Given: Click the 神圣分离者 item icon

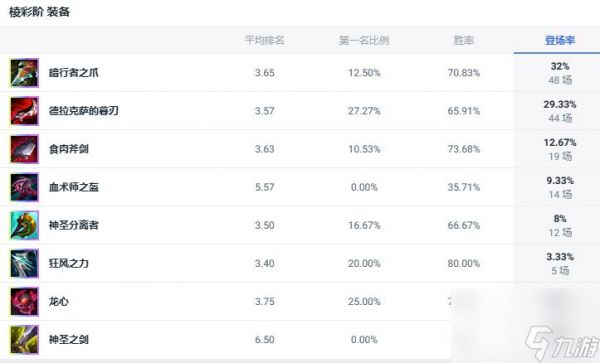Looking at the screenshot, I should click(24, 225).
